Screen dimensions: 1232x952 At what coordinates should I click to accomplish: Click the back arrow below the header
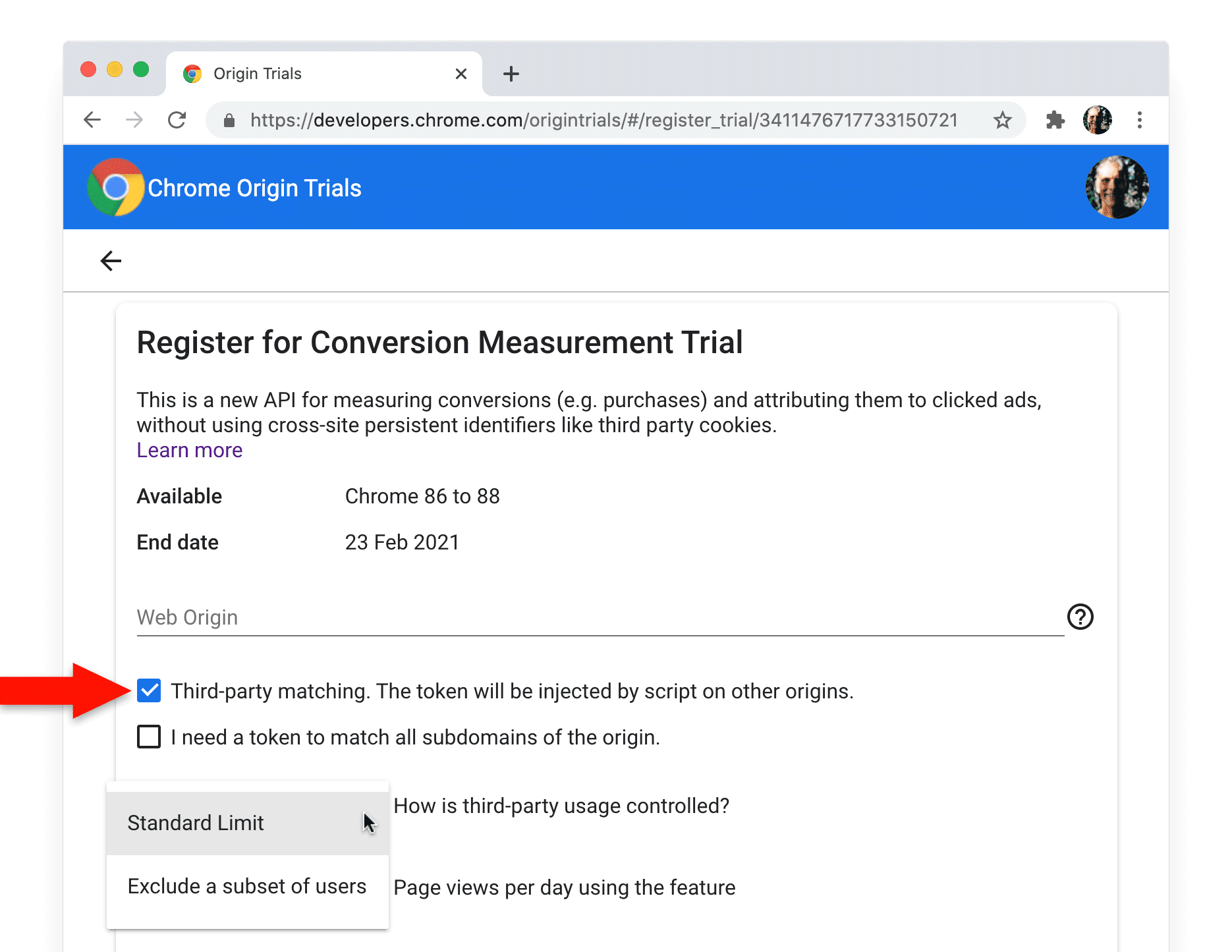coord(111,260)
